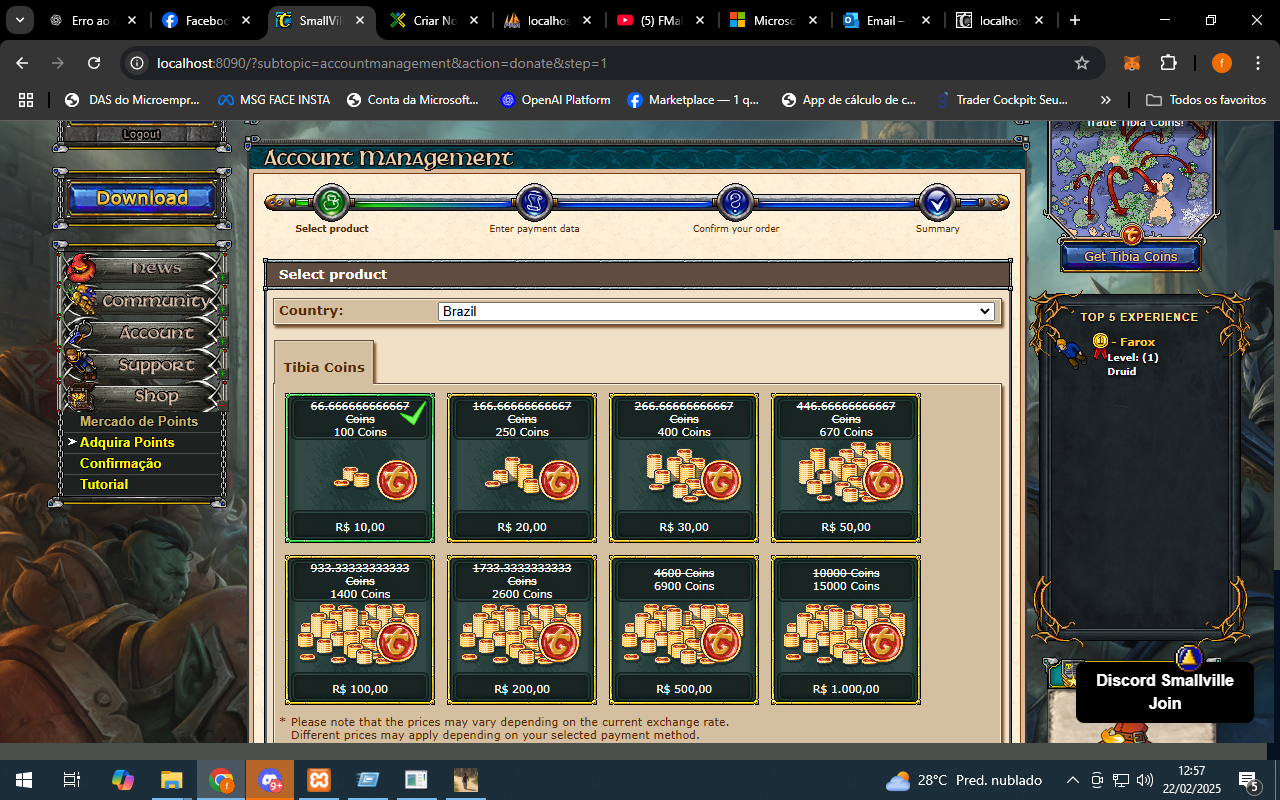The width and height of the screenshot is (1280, 800).
Task: Open the Country dropdown showing Brazil
Action: [716, 311]
